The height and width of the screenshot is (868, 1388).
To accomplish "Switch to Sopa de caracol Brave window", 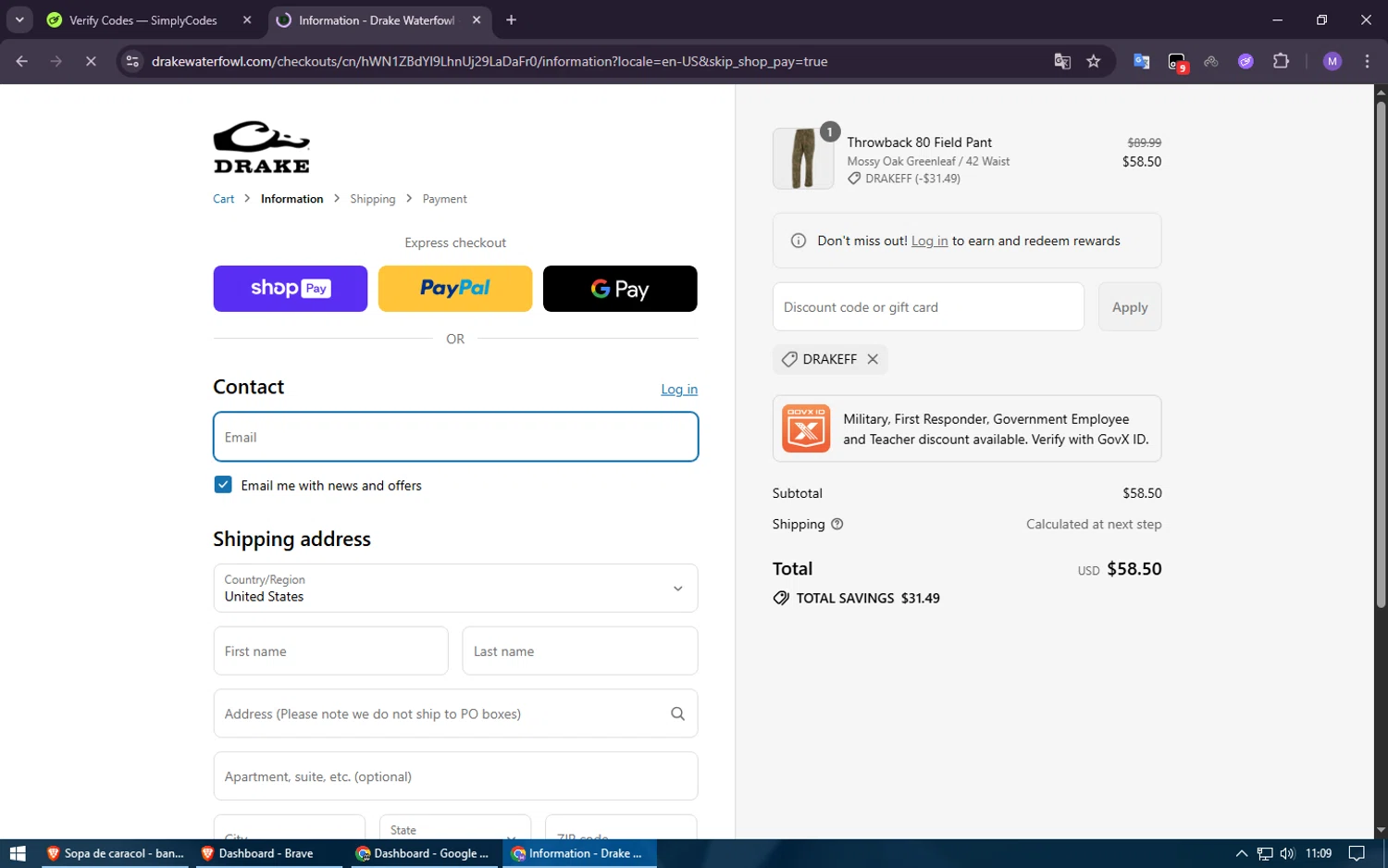I will (116, 853).
